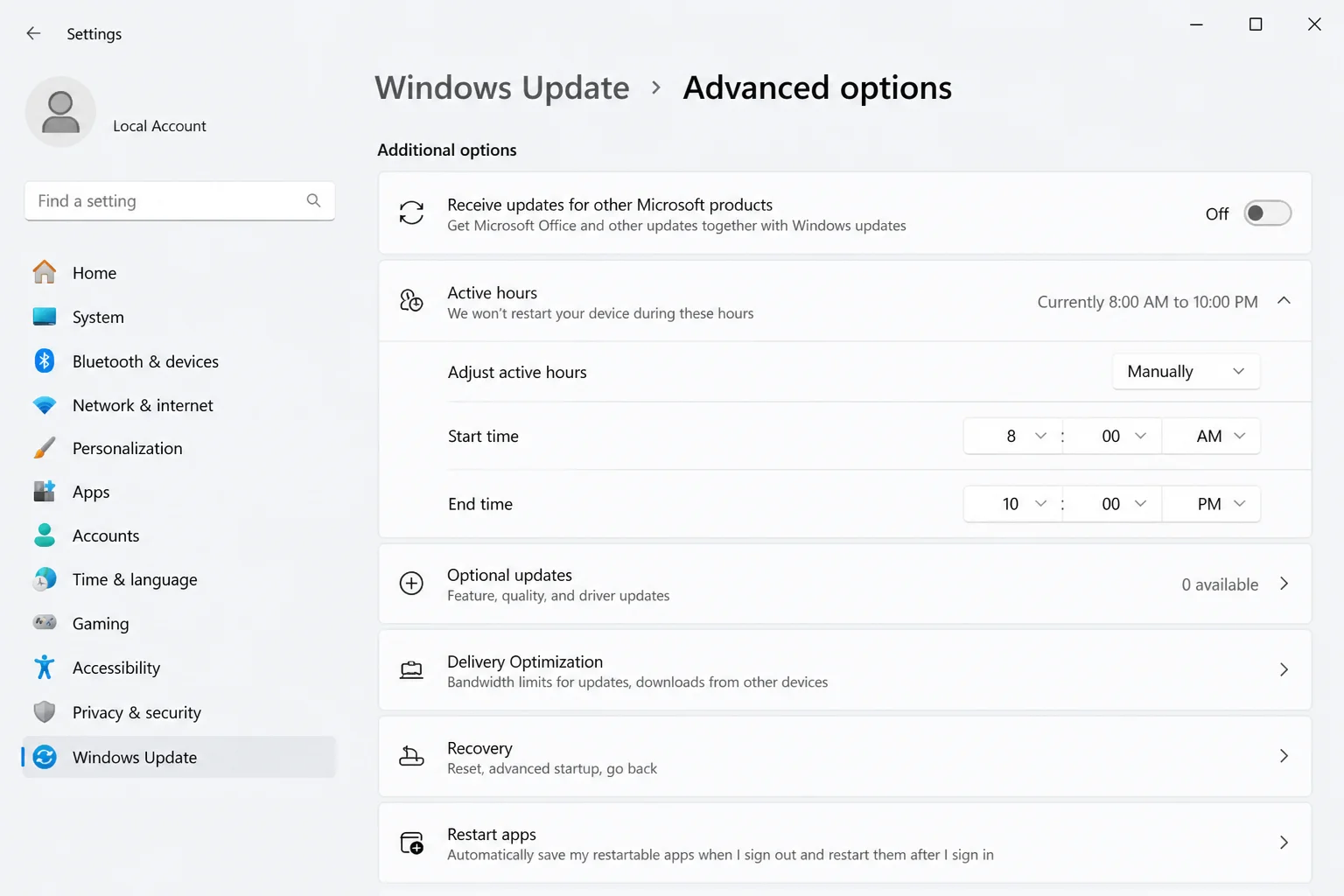Image resolution: width=1344 pixels, height=896 pixels.
Task: Click the Recovery icon
Action: pyautogui.click(x=411, y=756)
